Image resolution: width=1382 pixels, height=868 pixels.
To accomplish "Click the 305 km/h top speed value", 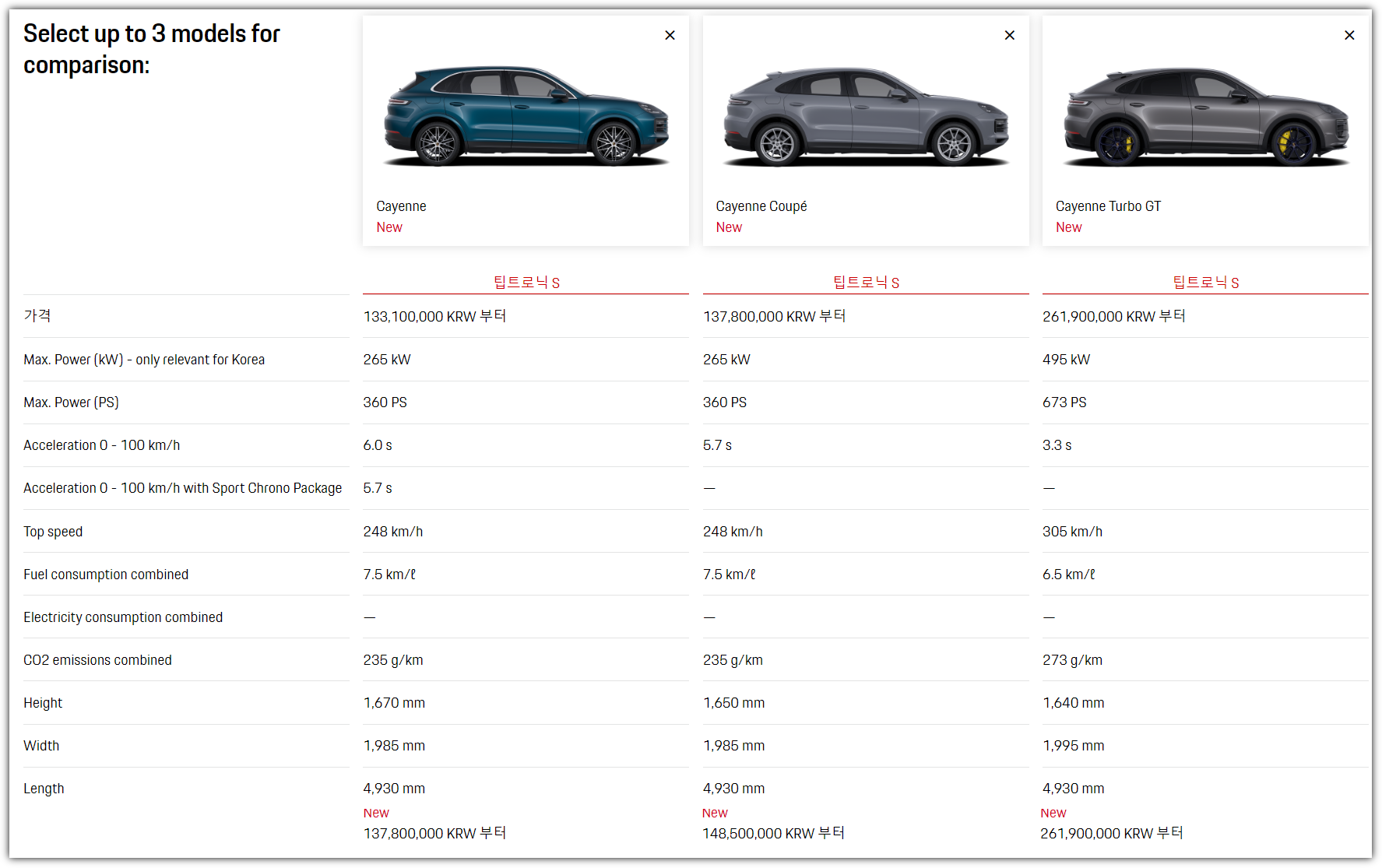I will click(x=1072, y=532).
